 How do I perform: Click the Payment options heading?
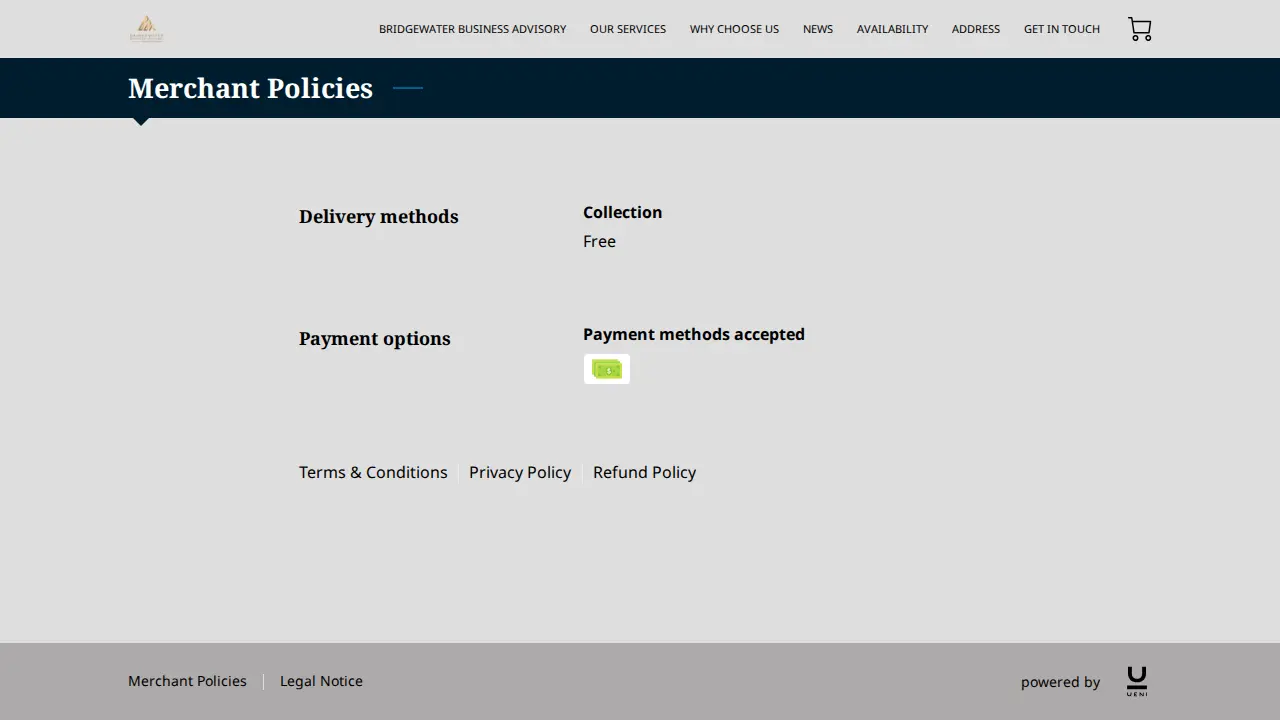[375, 338]
